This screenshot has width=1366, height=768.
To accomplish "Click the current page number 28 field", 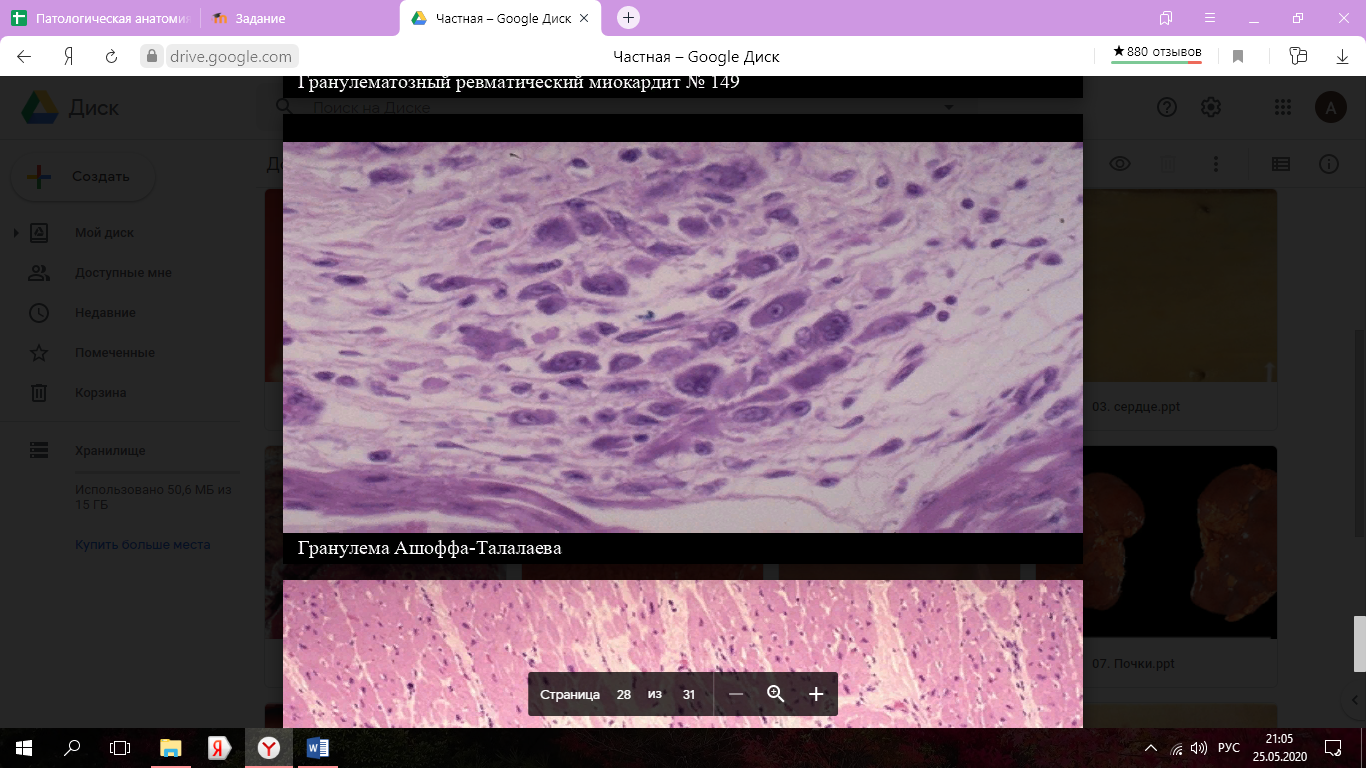I will tap(624, 694).
